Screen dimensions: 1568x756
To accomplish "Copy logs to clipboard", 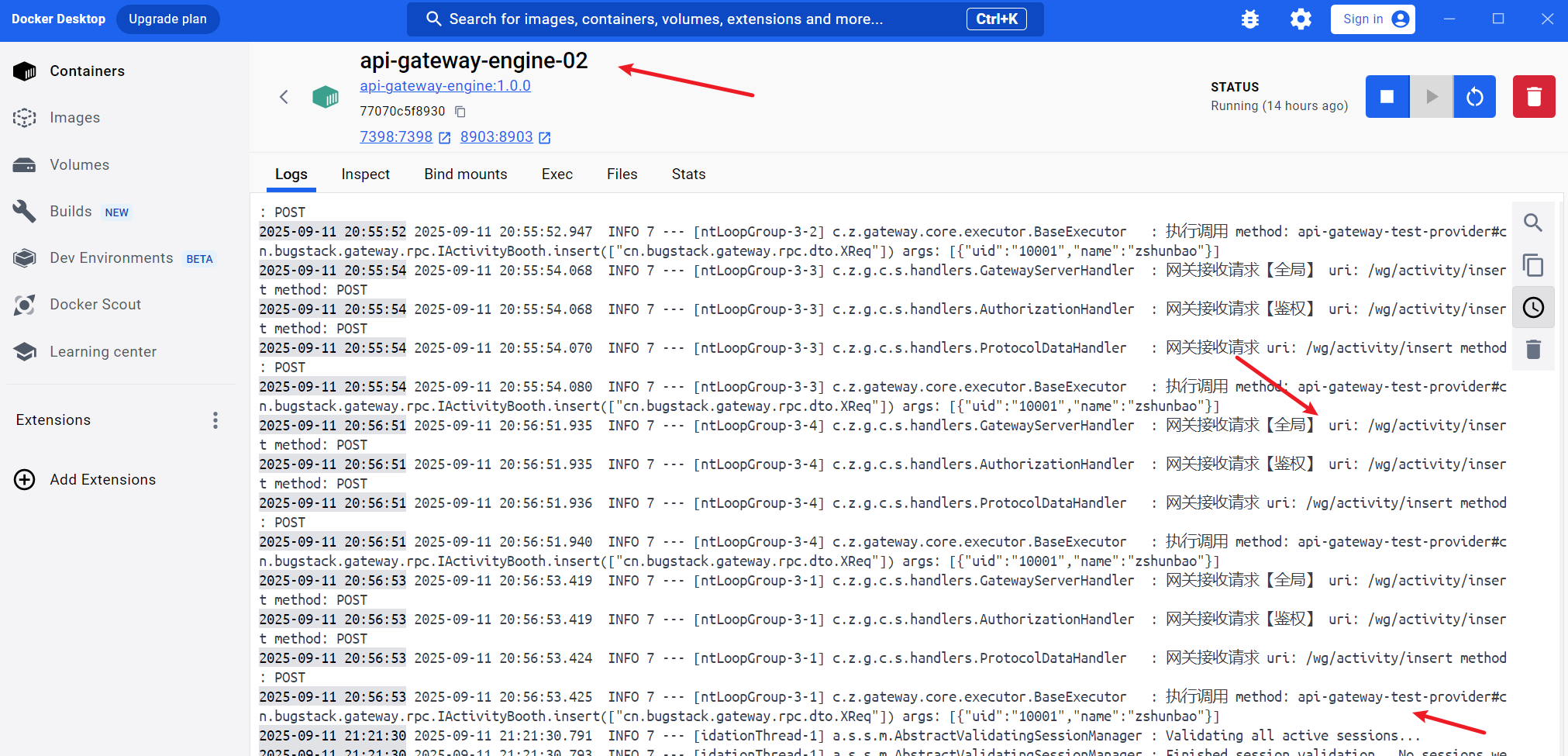I will [1532, 265].
